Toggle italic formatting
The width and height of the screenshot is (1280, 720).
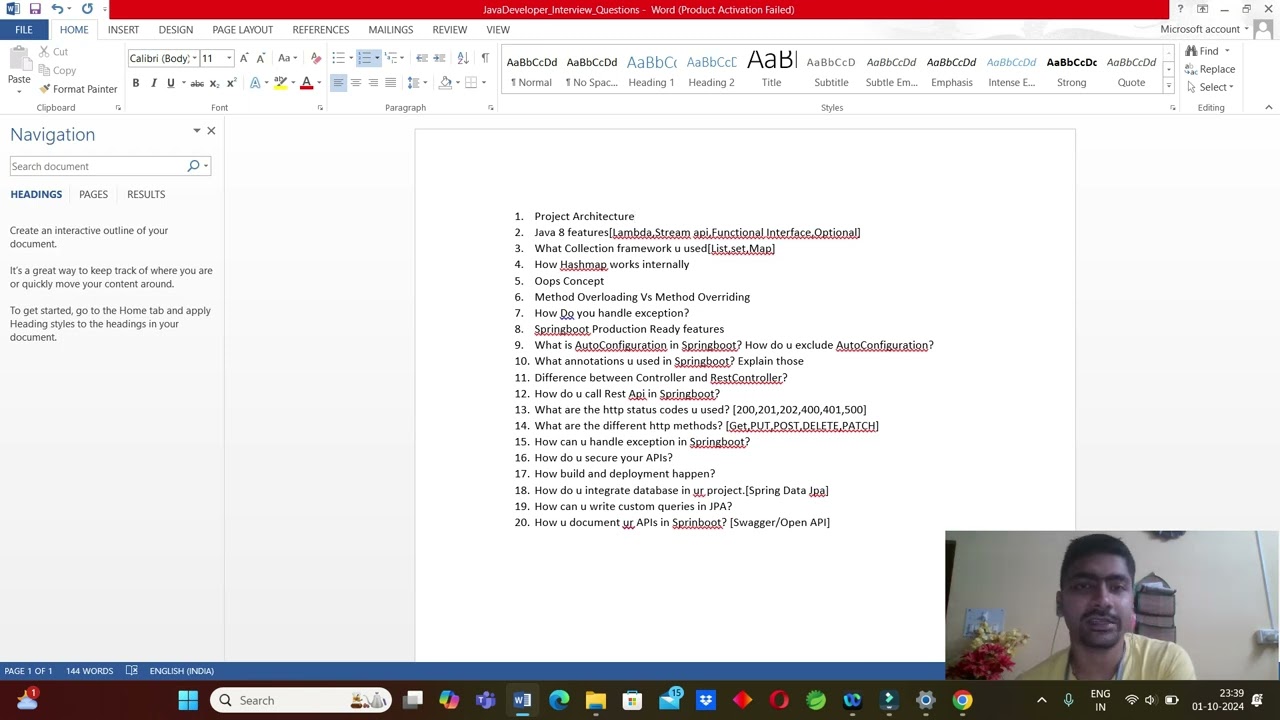click(153, 83)
